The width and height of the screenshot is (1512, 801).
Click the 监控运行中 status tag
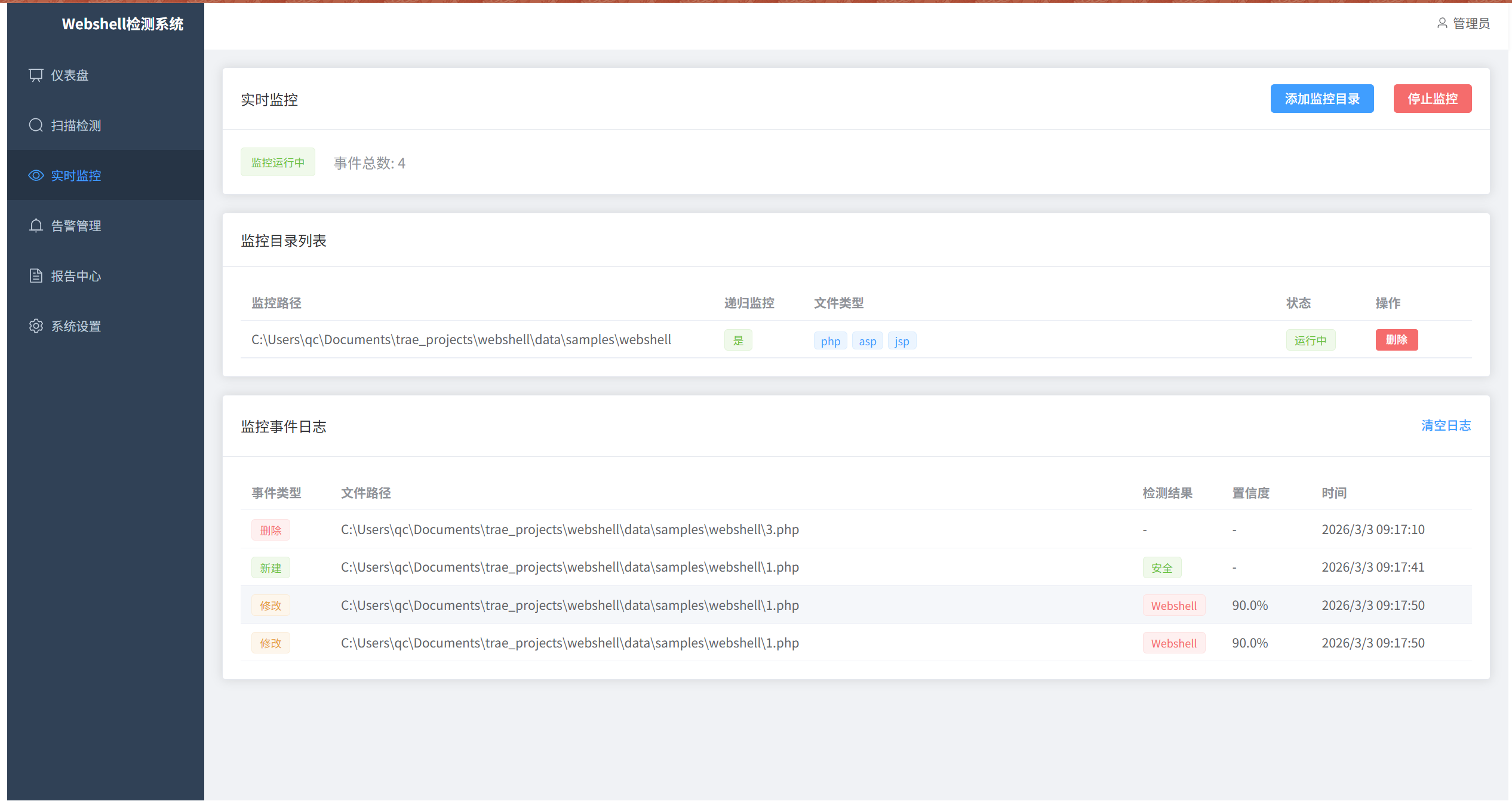tap(278, 162)
